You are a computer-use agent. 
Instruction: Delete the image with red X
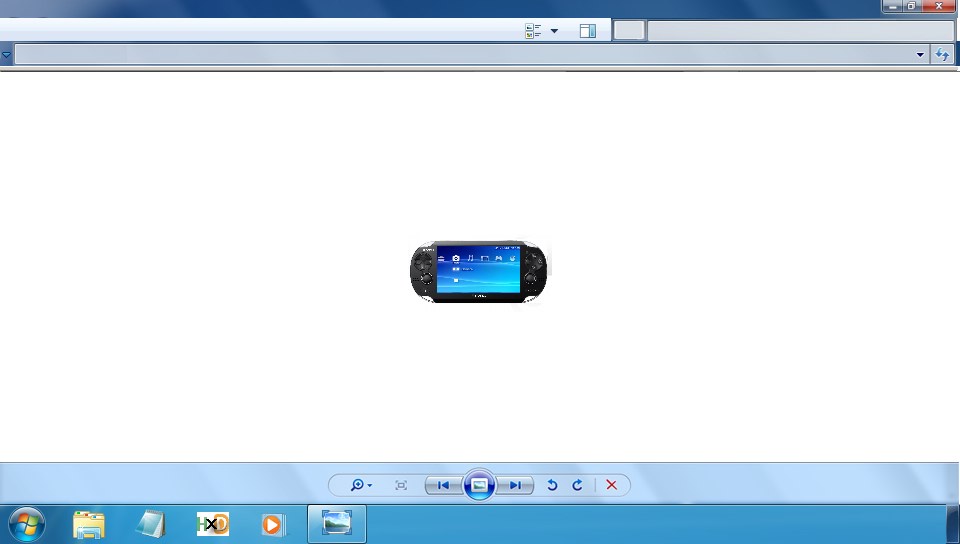click(x=611, y=485)
